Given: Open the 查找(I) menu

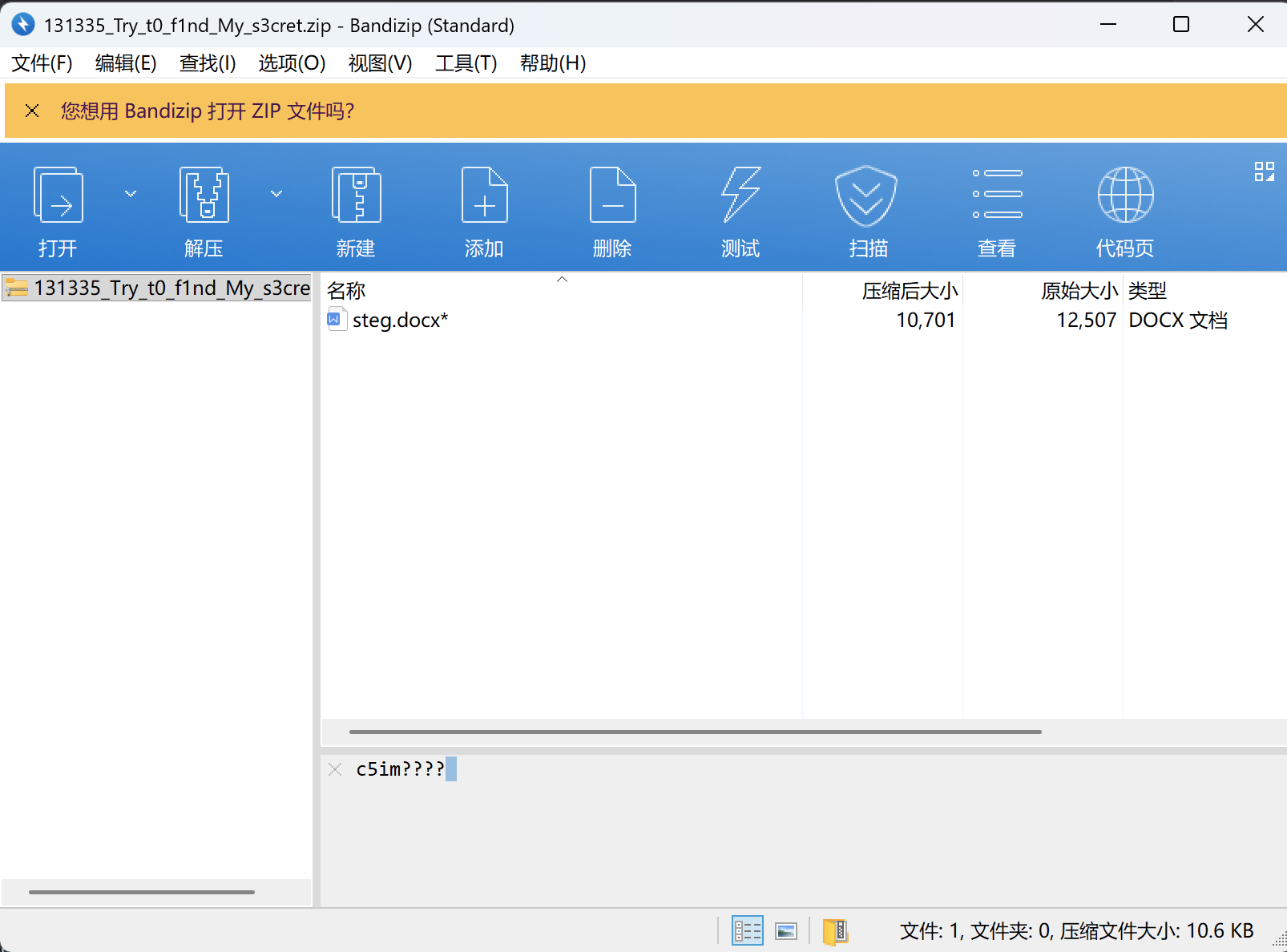Looking at the screenshot, I should point(208,63).
